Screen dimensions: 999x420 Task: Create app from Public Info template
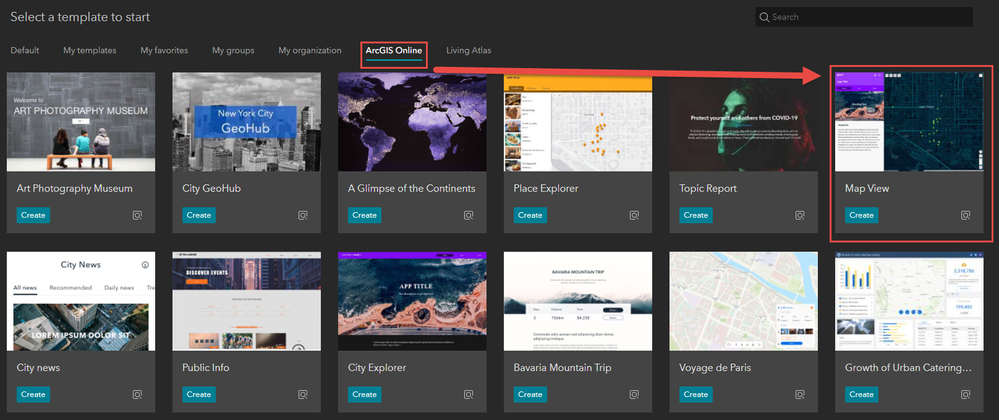tap(199, 395)
